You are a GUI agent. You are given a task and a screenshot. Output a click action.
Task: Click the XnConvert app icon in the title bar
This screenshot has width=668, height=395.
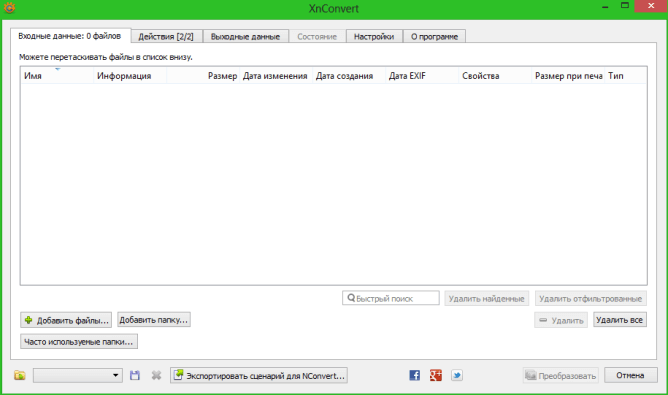(9, 7)
